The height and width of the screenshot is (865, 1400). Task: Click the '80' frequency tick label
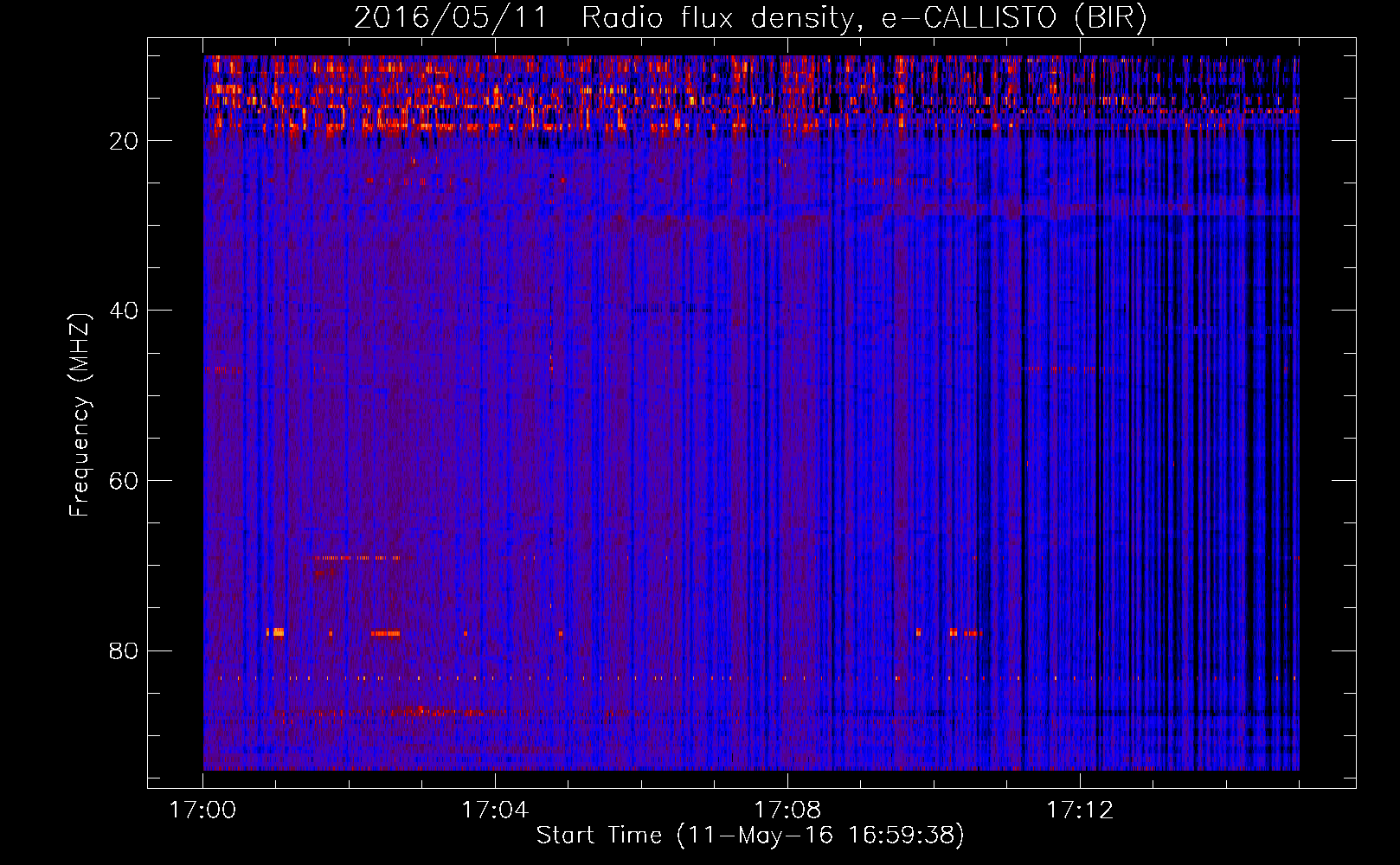tap(125, 650)
